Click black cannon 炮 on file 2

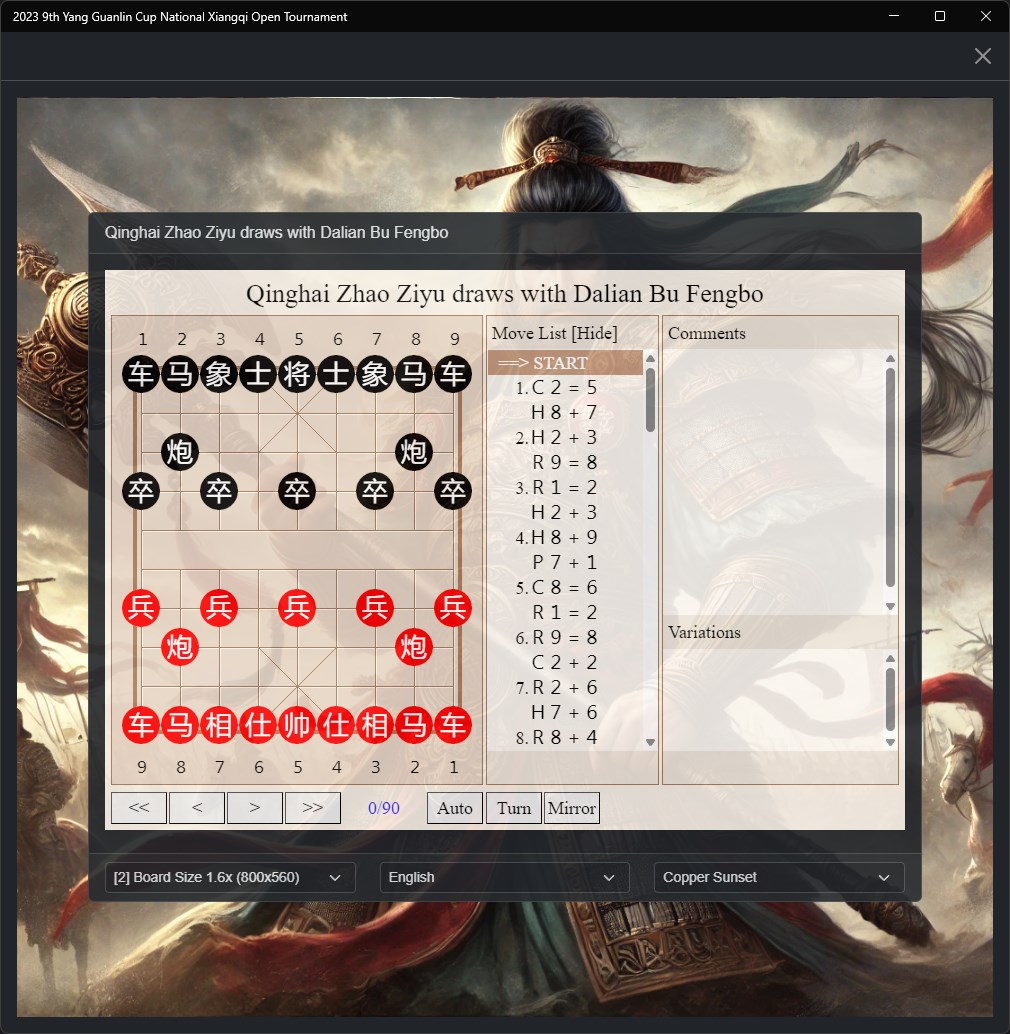point(180,452)
